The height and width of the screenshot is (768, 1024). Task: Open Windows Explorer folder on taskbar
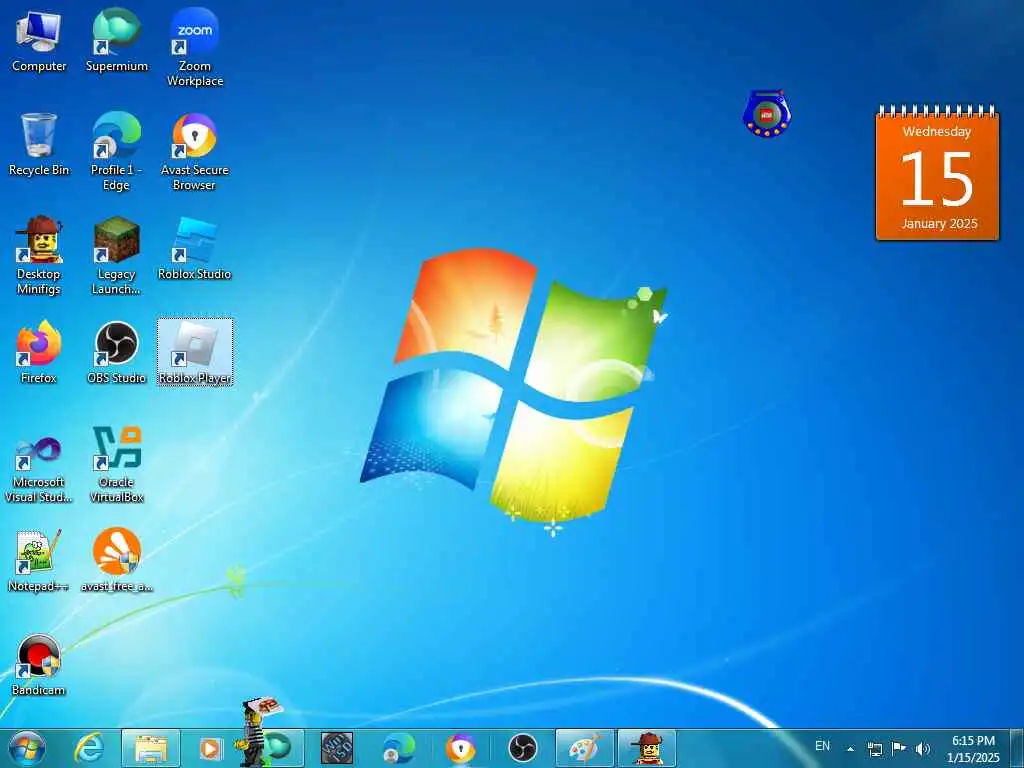point(151,748)
